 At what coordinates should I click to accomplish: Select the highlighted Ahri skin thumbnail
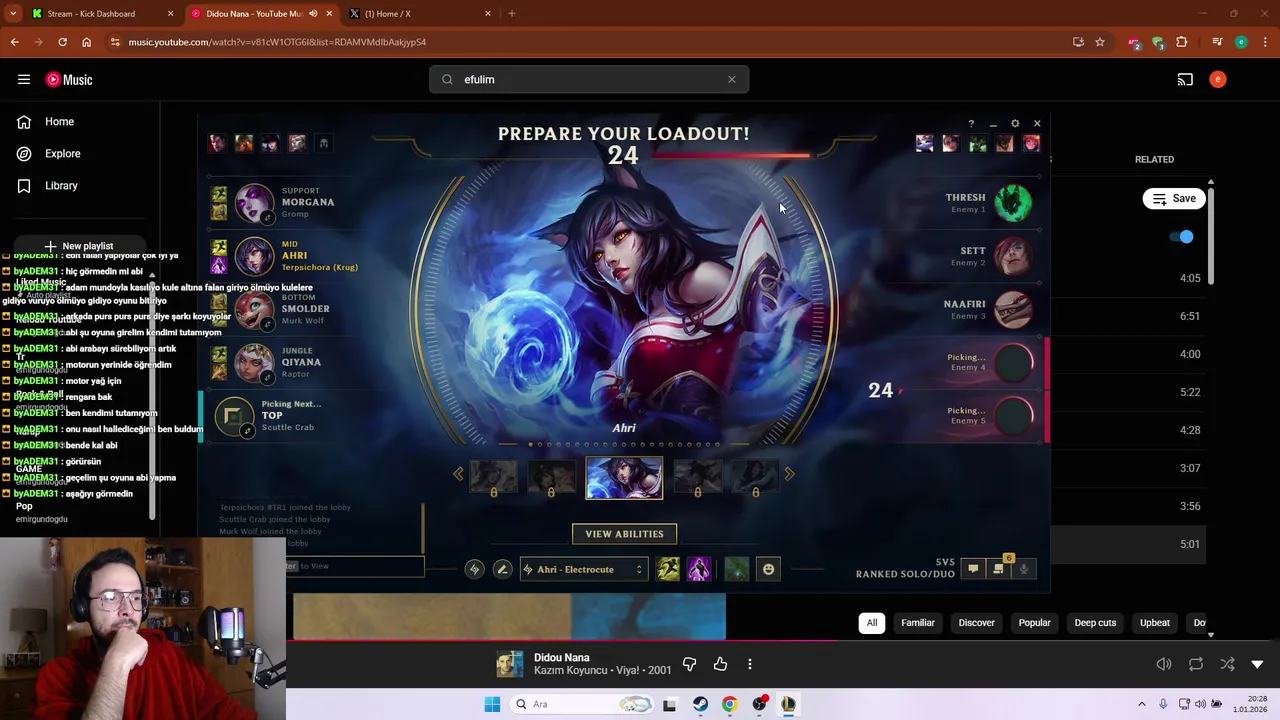[624, 477]
